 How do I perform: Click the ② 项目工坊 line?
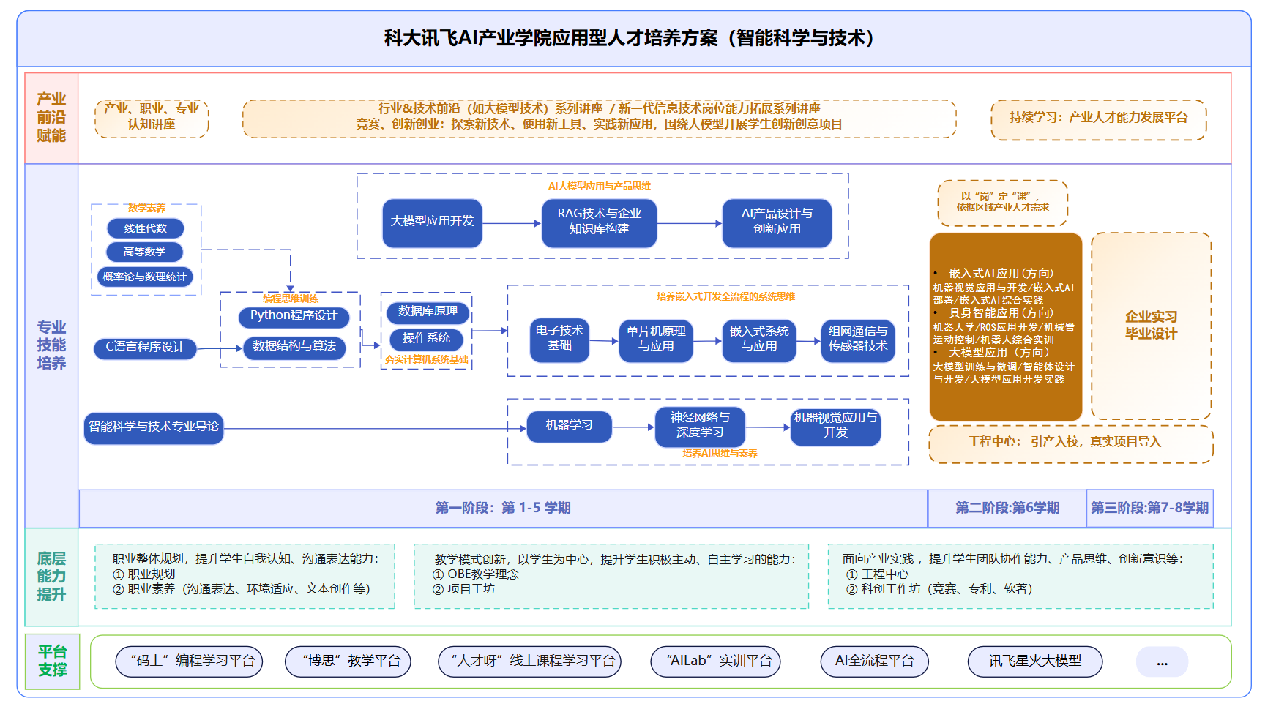point(464,589)
